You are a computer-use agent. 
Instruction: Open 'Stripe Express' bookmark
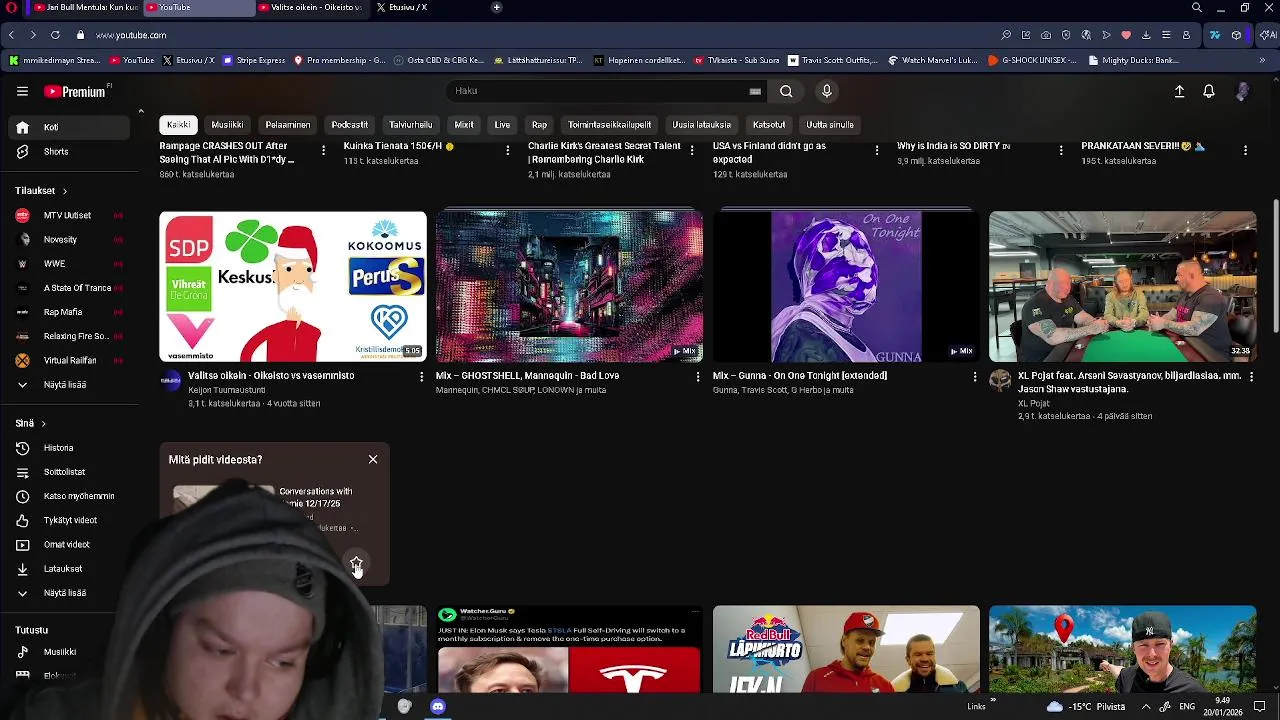pos(254,60)
